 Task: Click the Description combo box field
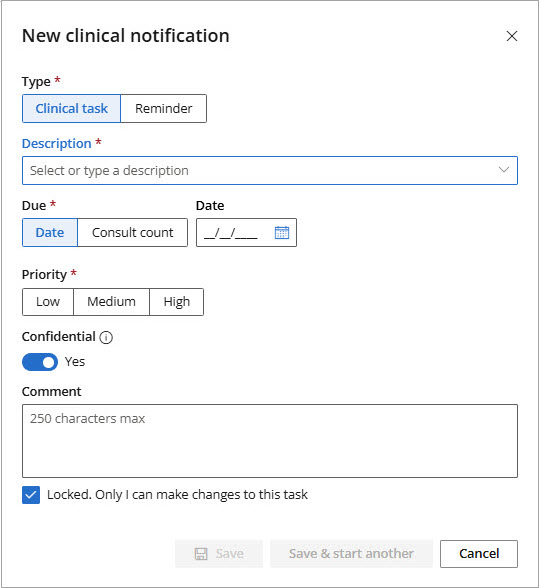tap(270, 171)
